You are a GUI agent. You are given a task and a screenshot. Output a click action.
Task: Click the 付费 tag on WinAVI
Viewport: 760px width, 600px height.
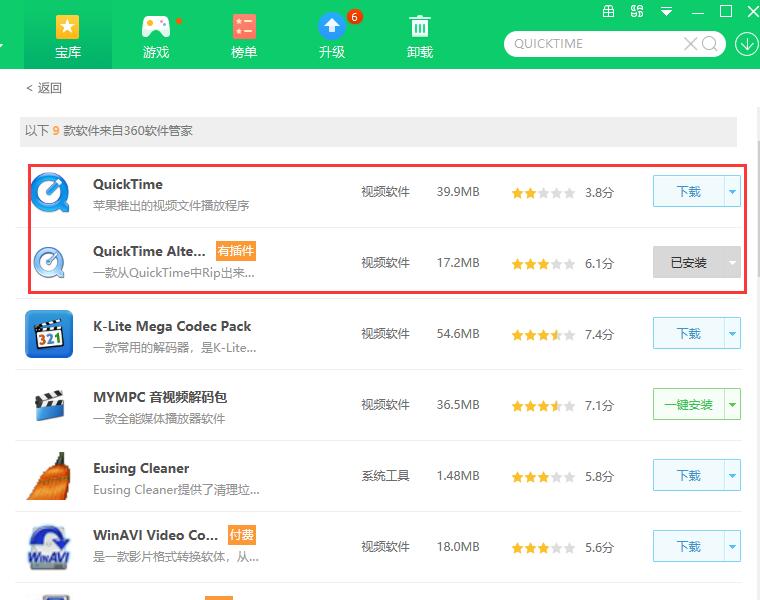pyautogui.click(x=242, y=535)
